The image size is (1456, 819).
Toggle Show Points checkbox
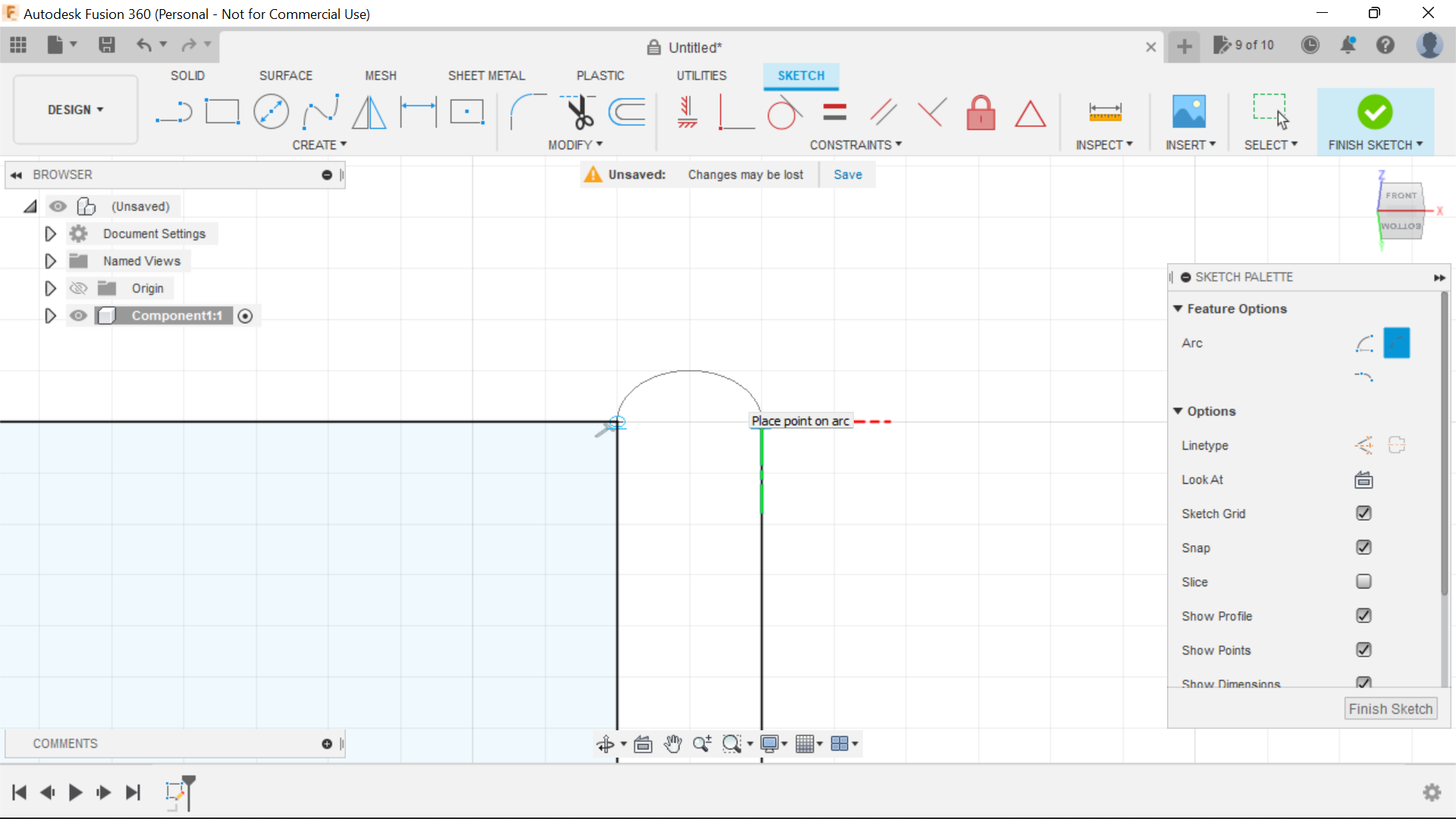click(1363, 650)
